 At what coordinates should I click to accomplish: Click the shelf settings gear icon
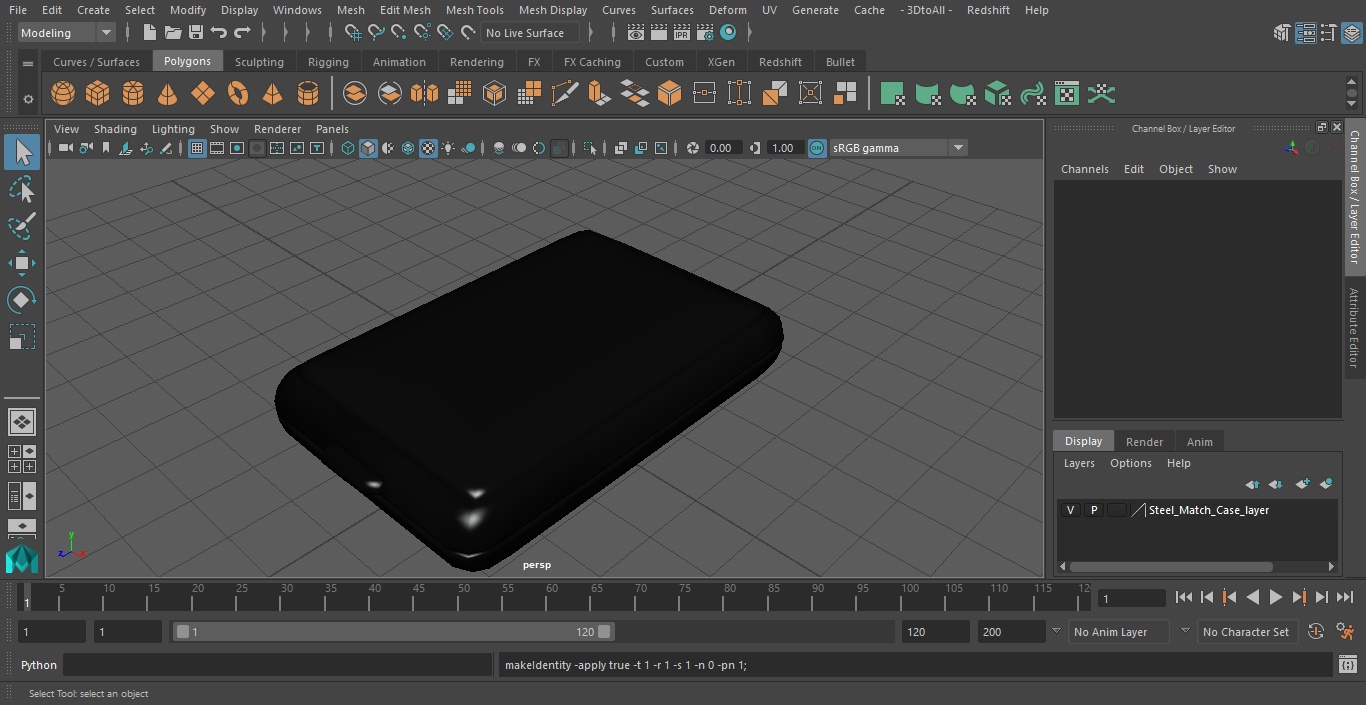coord(28,98)
